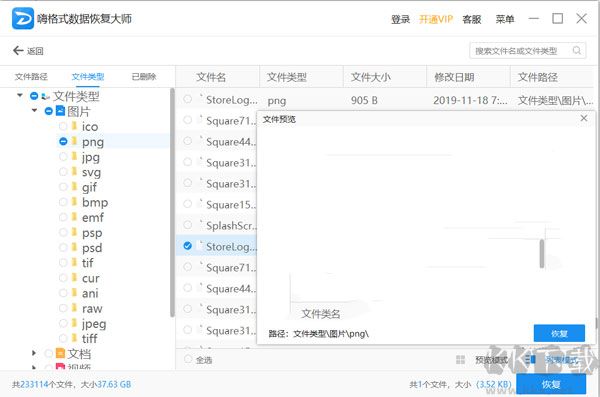600x397 pixels.
Task: Open the 文件类型 tab
Action: click(88, 77)
